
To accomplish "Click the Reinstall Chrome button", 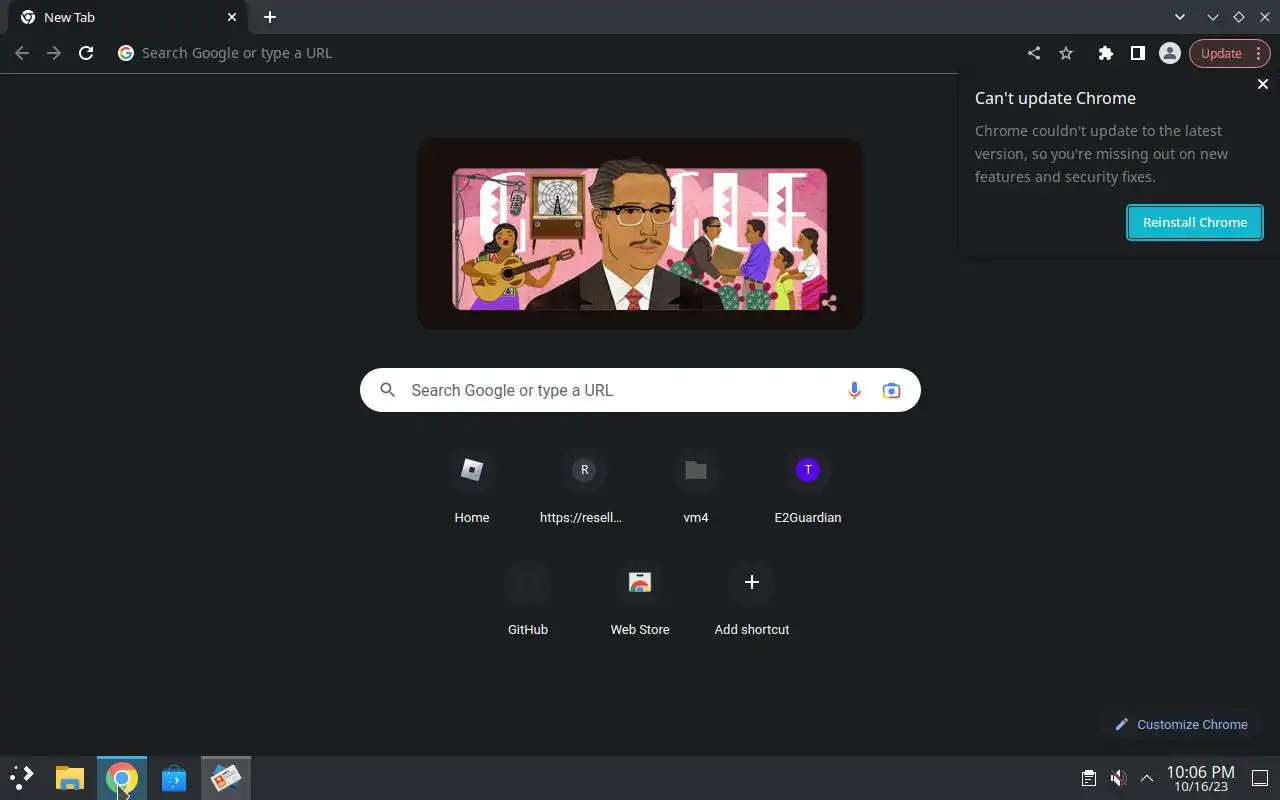I will [1195, 222].
